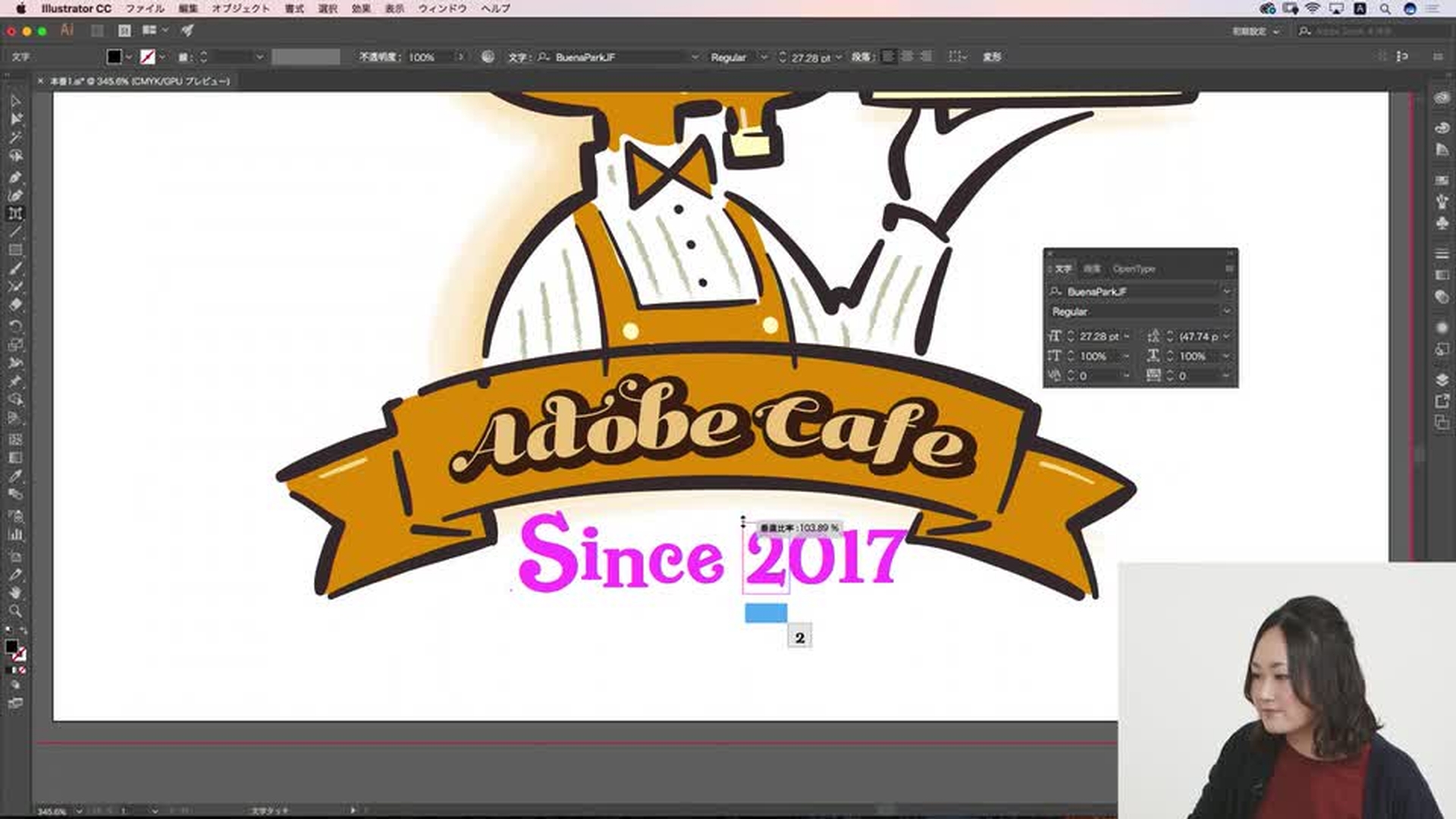Enable right paragraph alignment
Image resolution: width=1456 pixels, height=819 pixels.
(926, 57)
